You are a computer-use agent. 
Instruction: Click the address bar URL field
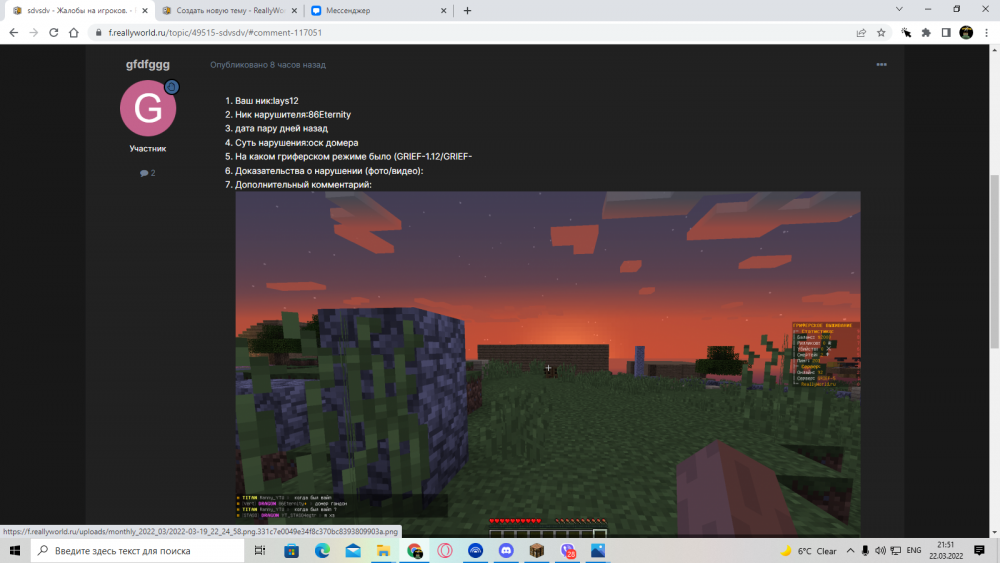pos(472,33)
